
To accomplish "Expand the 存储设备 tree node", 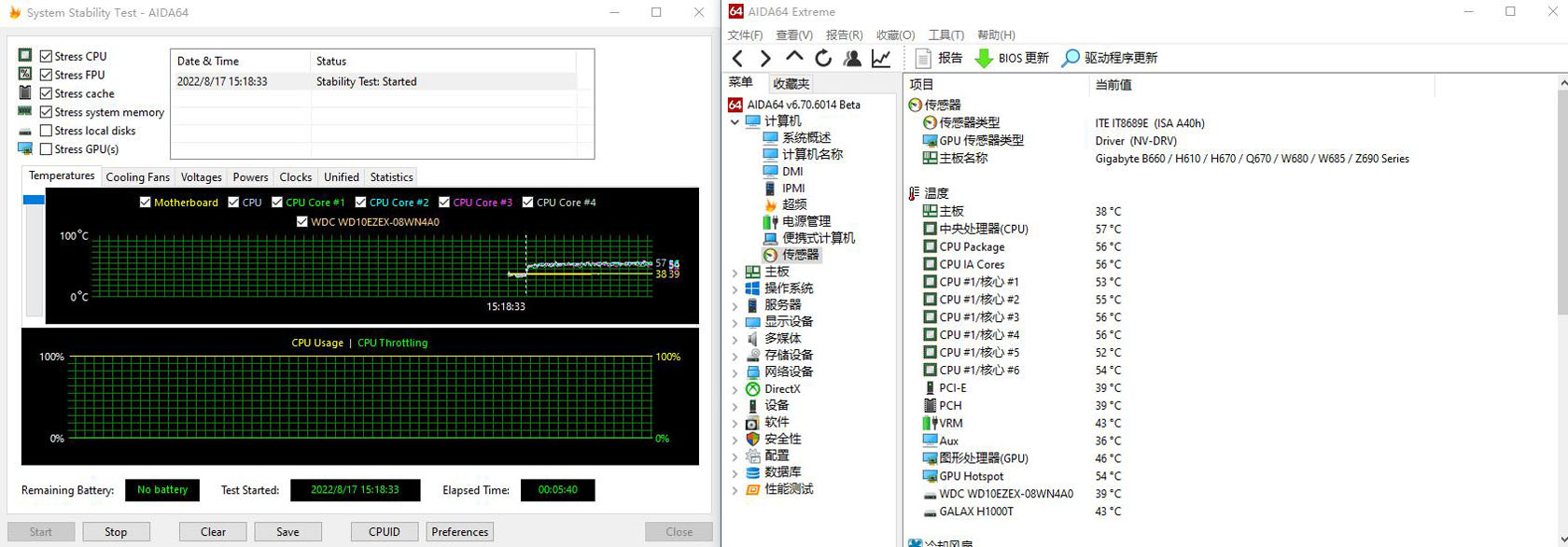I will (735, 356).
